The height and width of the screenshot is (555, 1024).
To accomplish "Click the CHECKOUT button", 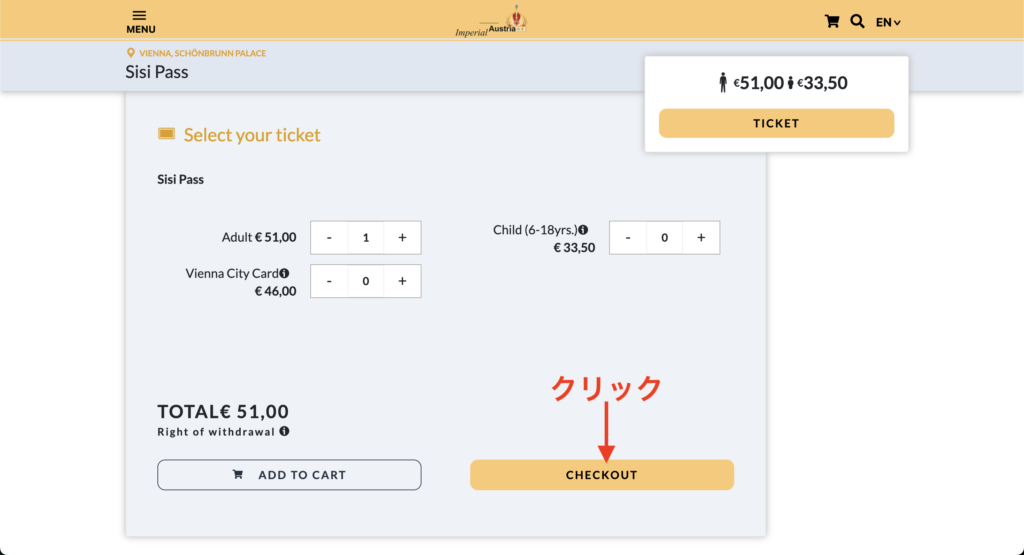I will (x=601, y=475).
